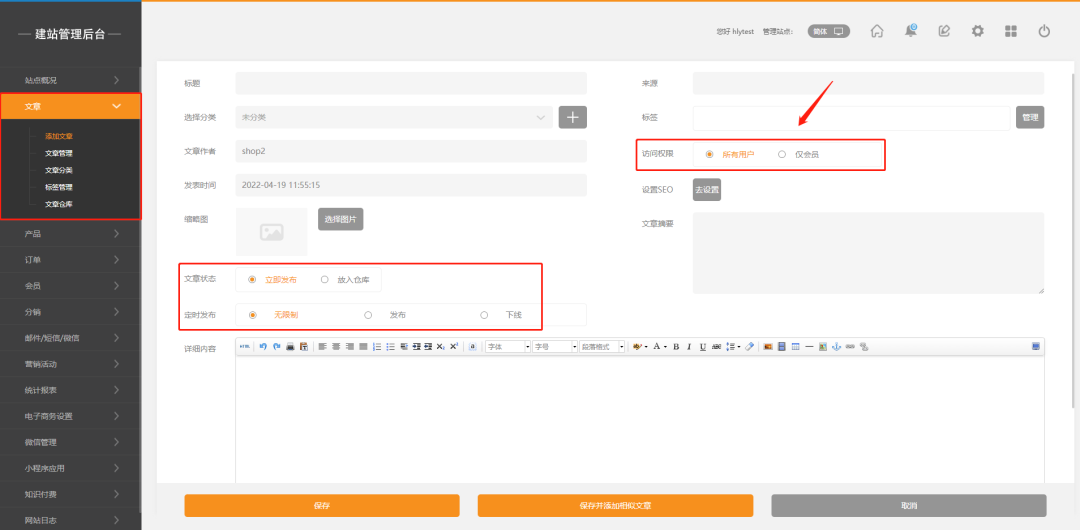
Task: Open 文章管理 in the sidebar submenu
Action: pyautogui.click(x=58, y=153)
